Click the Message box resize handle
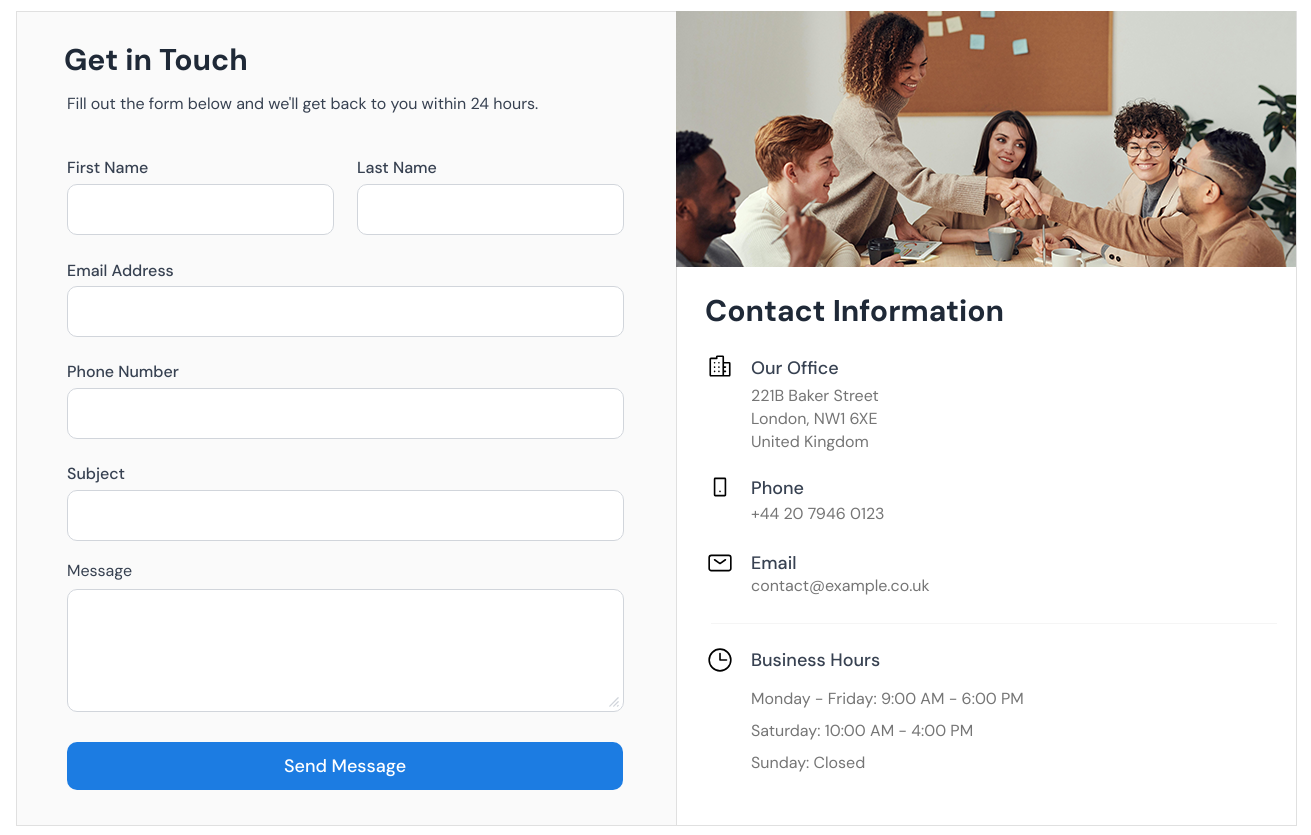This screenshot has width=1311, height=835. [x=614, y=702]
